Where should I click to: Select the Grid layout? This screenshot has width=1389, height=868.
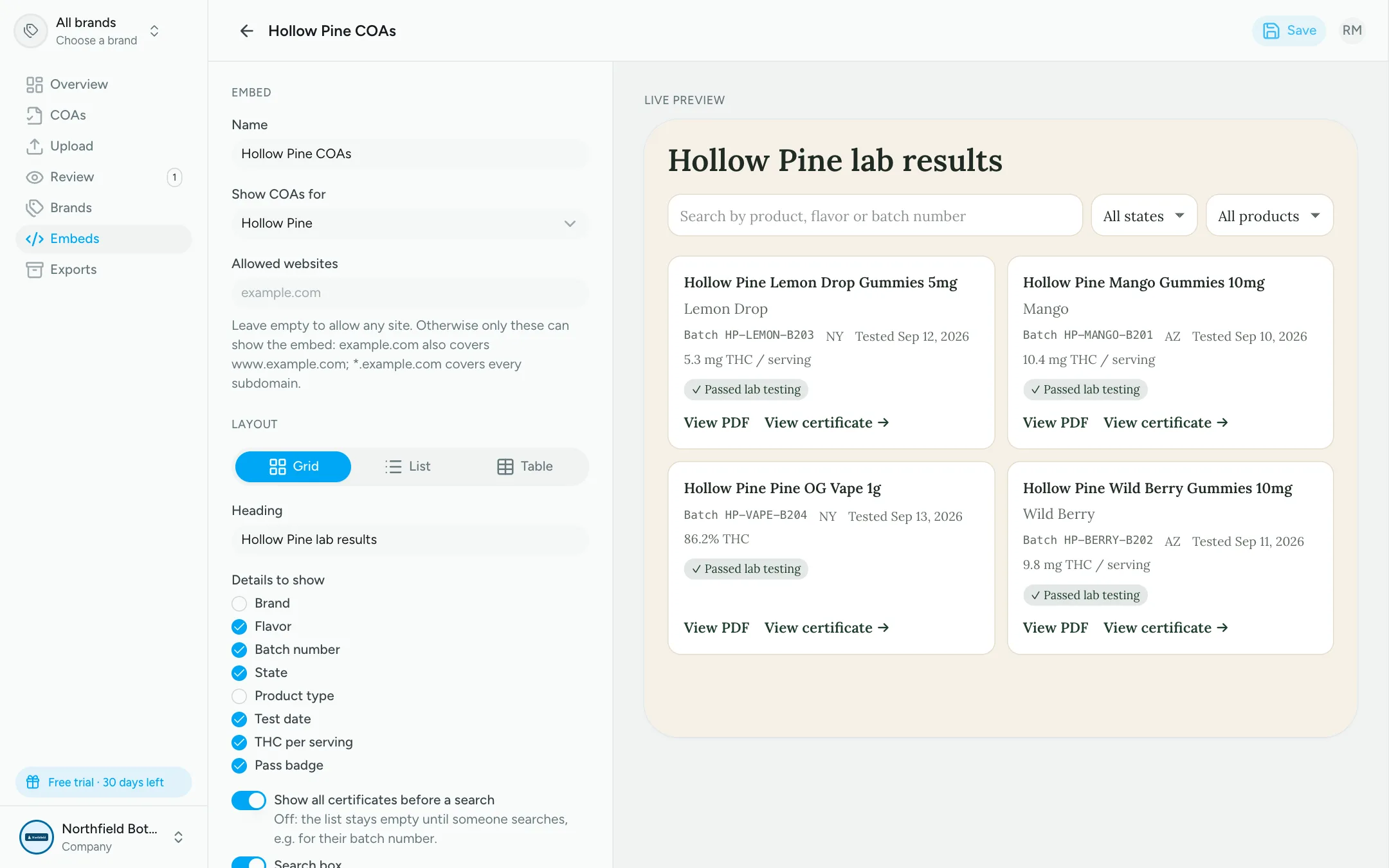tap(293, 466)
